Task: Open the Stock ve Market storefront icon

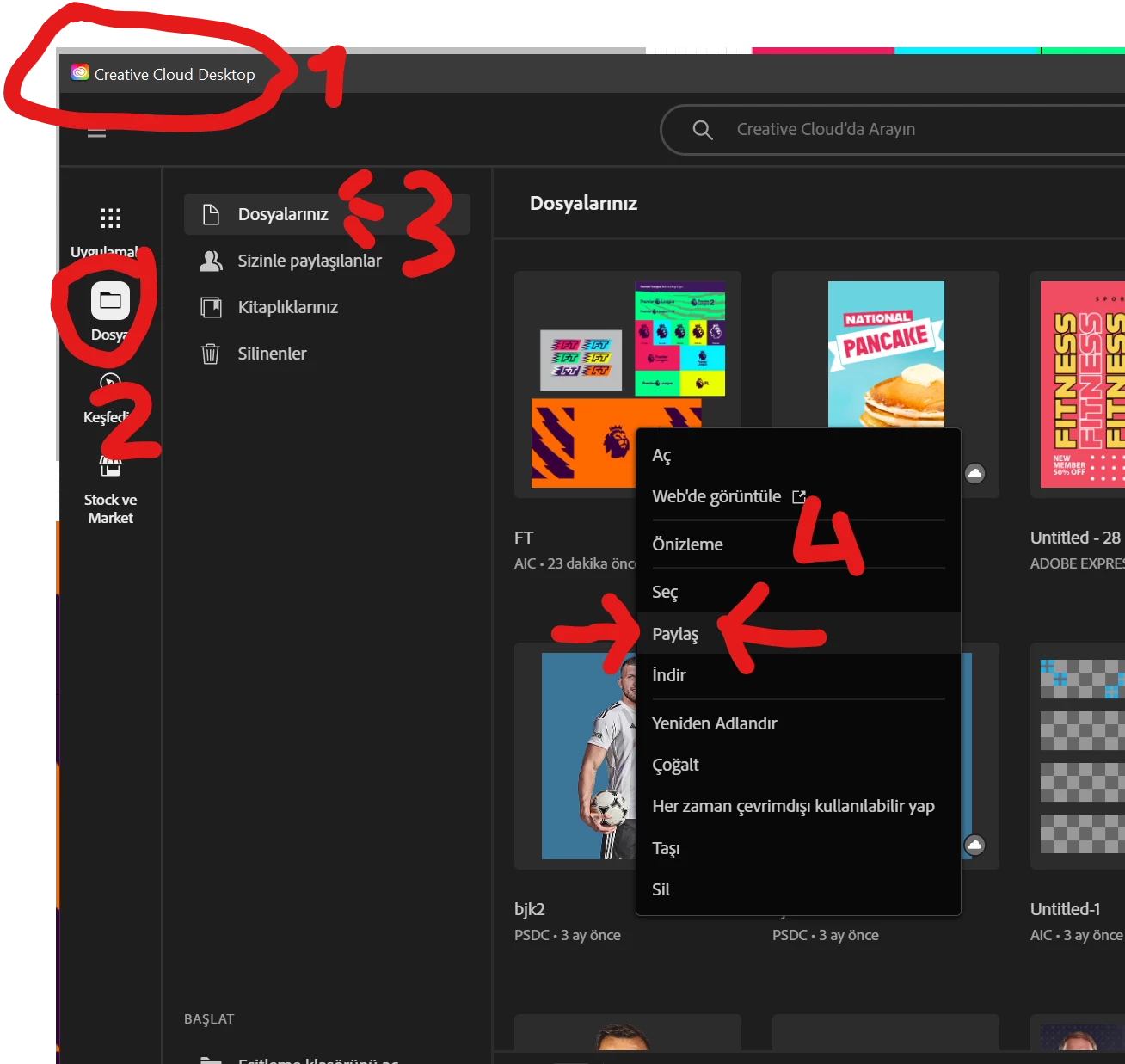Action: coord(110,465)
